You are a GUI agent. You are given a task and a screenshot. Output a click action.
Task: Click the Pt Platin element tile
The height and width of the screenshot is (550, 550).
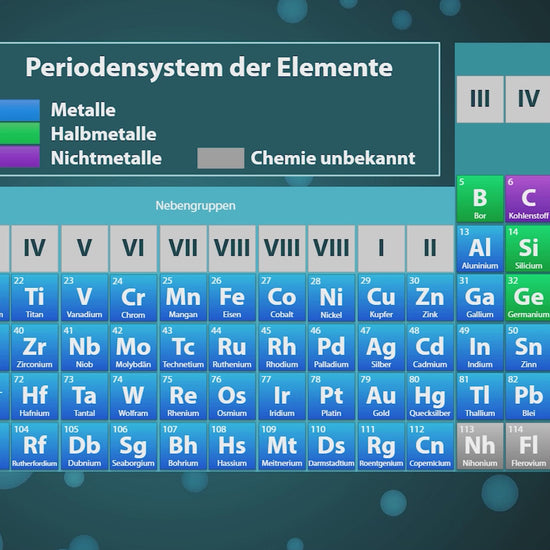(331, 396)
